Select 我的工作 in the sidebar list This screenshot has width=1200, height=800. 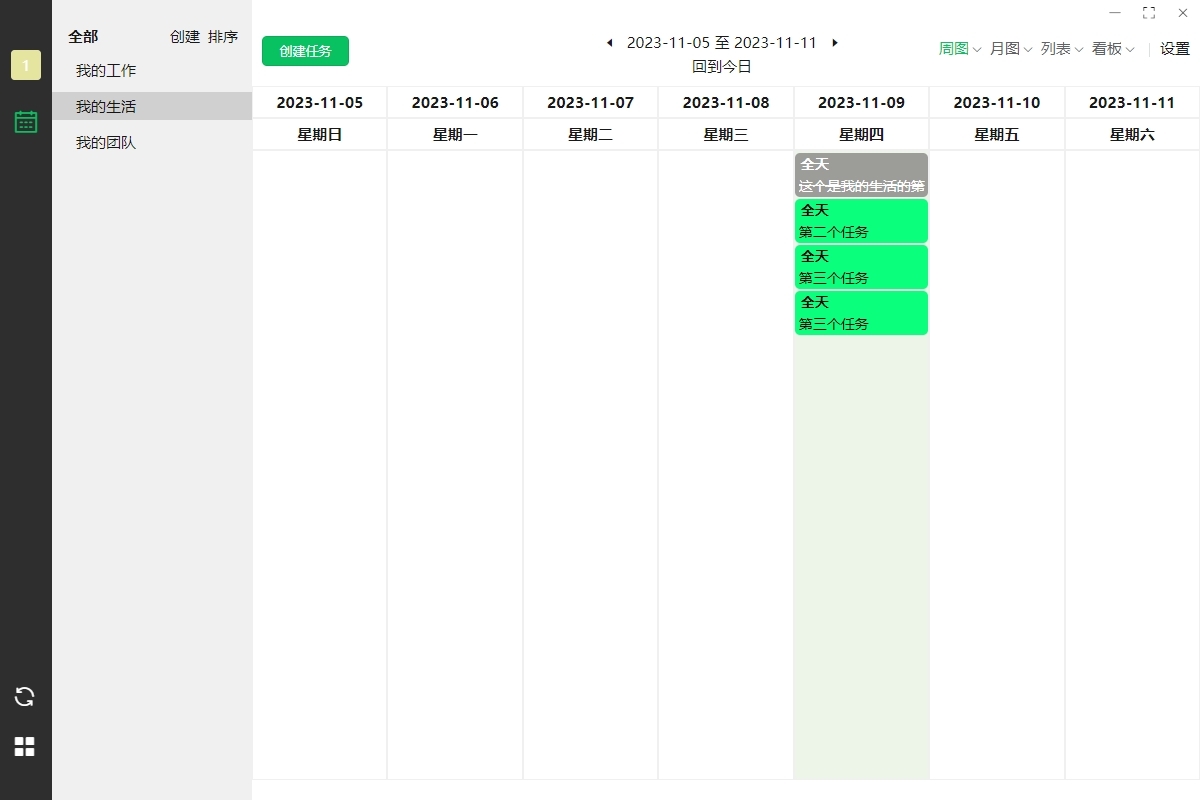pyautogui.click(x=106, y=71)
